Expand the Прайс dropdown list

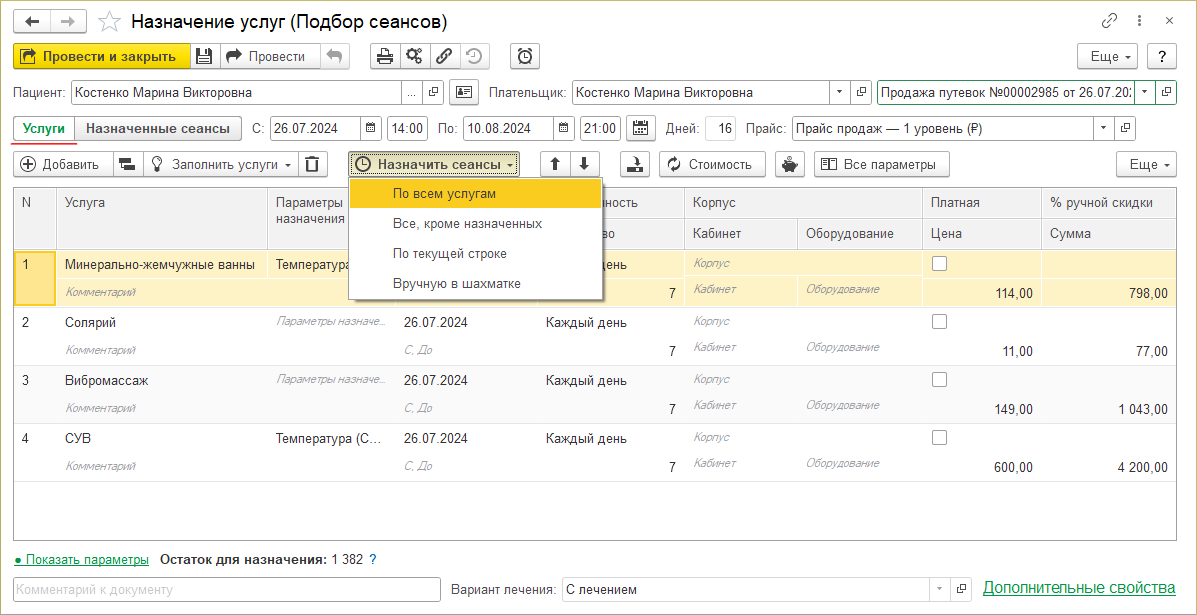pyautogui.click(x=1105, y=128)
